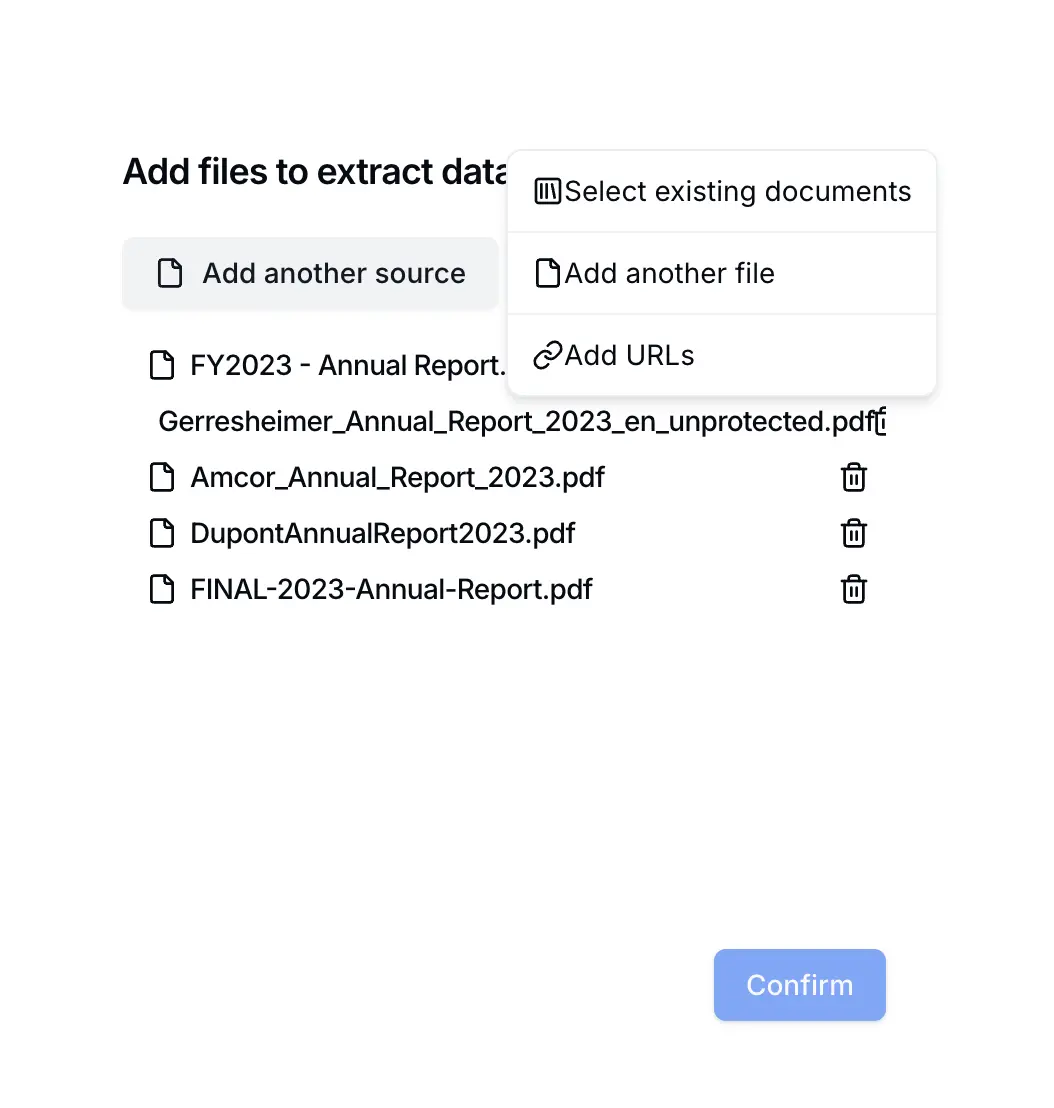Click the link icon beside Add URLs

point(546,355)
